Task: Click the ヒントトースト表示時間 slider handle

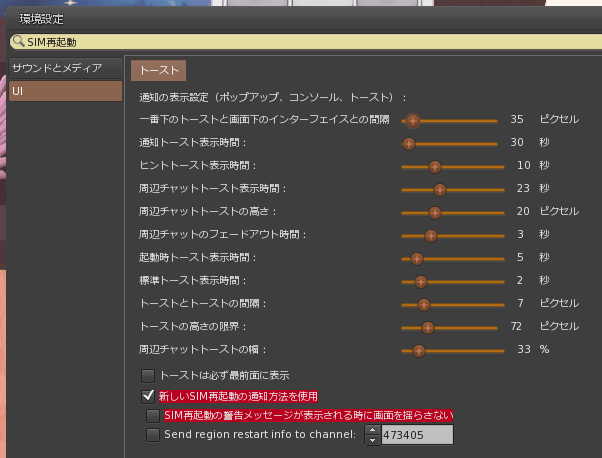Action: [x=434, y=166]
